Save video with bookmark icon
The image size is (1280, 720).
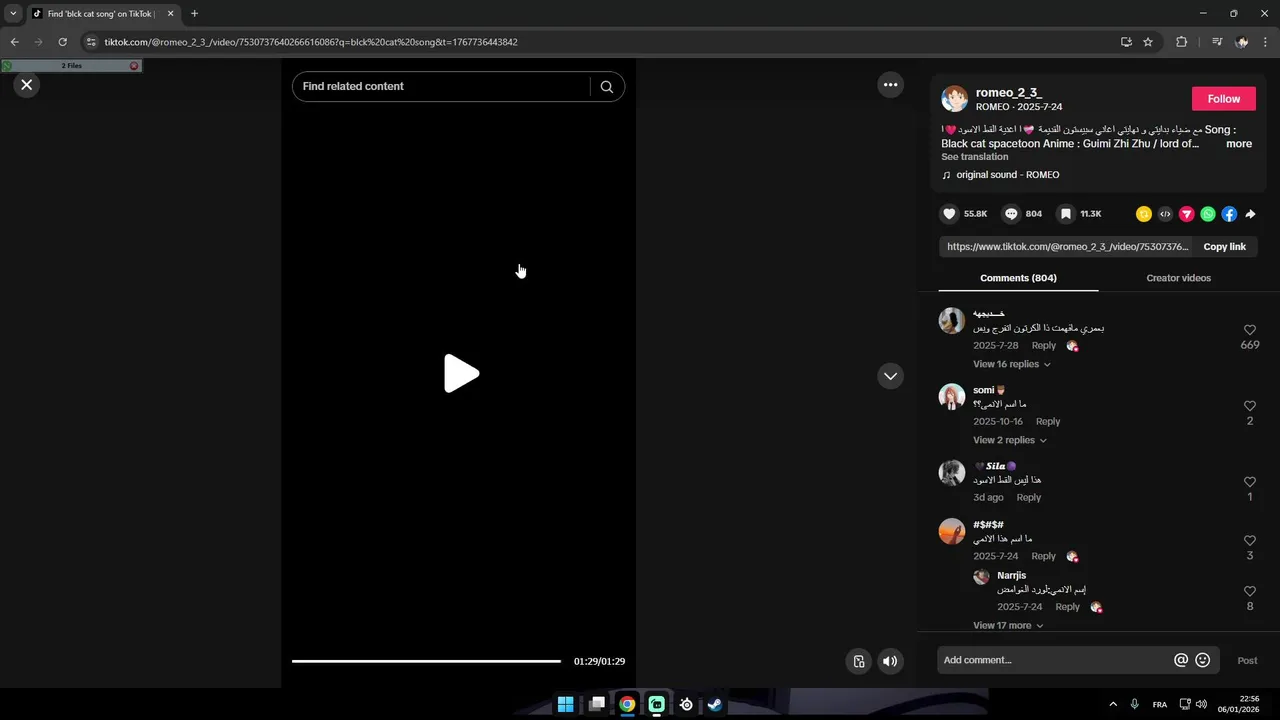tap(1066, 214)
